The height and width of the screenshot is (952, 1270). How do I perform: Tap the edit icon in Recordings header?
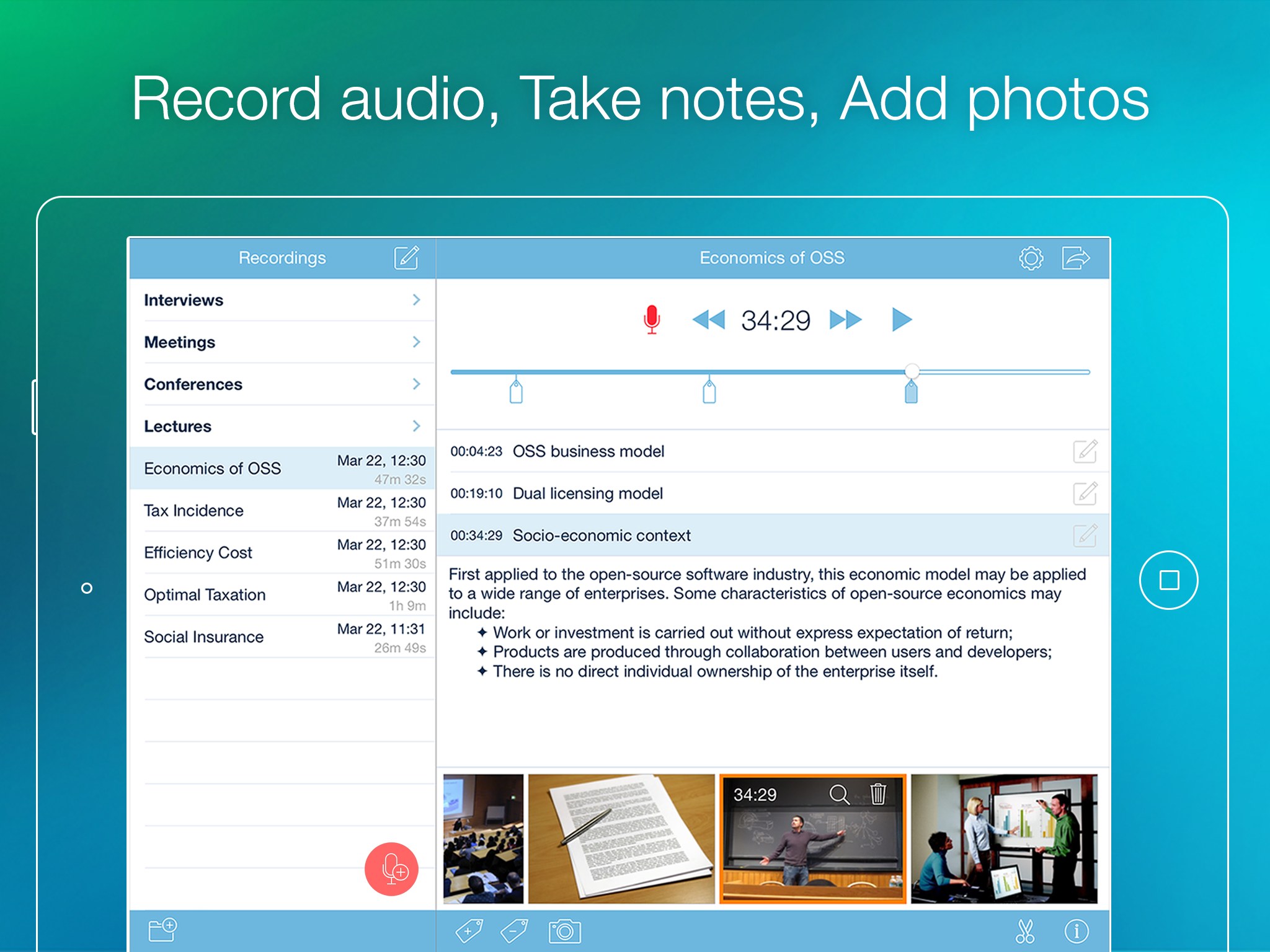[406, 258]
